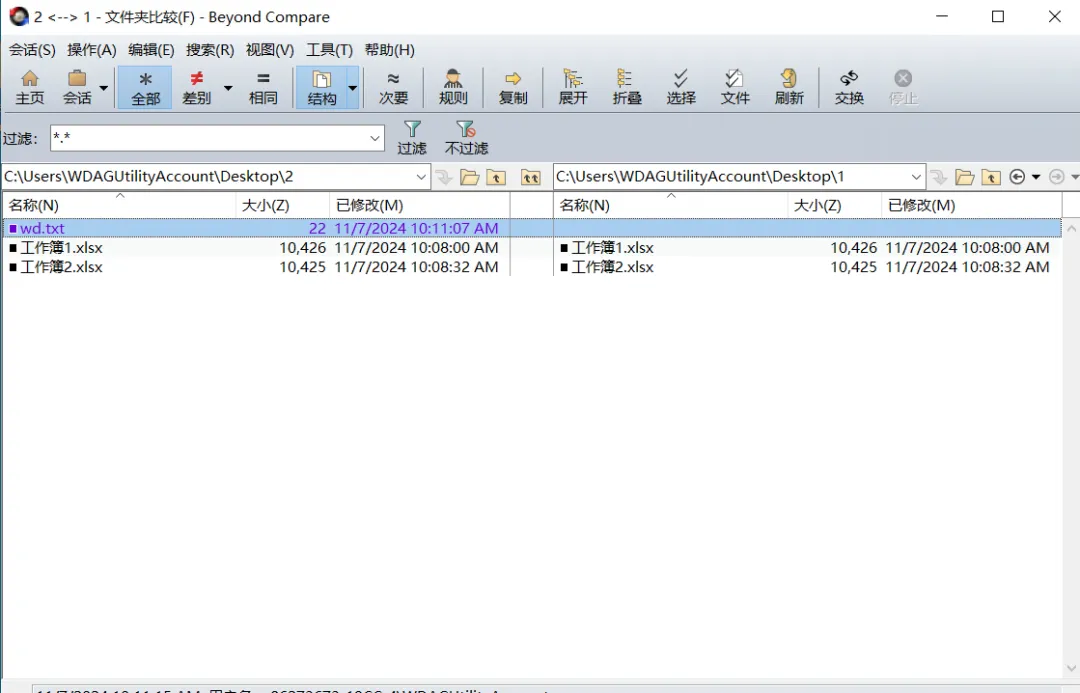
Task: Apply the 过滤 filter funnel button
Action: click(x=412, y=138)
